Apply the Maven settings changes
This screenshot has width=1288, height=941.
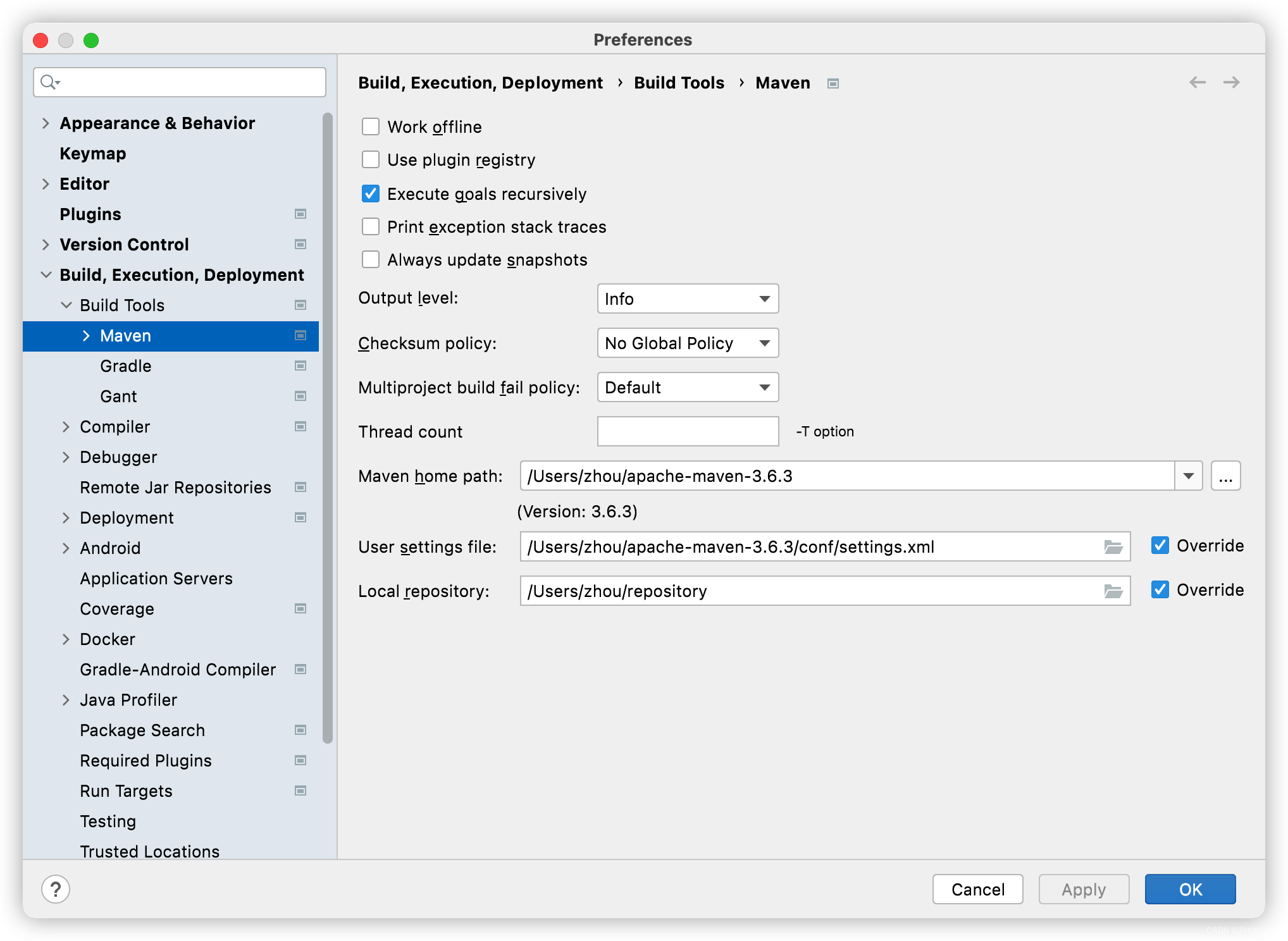[x=1084, y=889]
